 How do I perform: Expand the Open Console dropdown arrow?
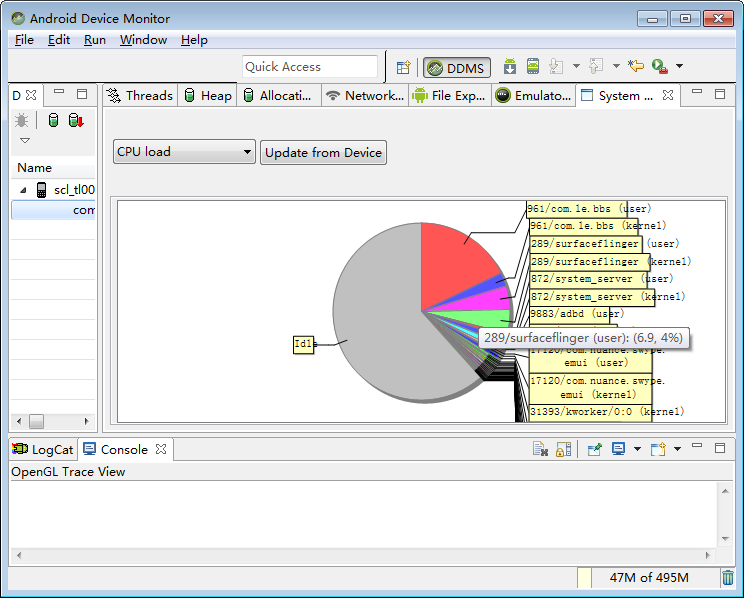678,448
